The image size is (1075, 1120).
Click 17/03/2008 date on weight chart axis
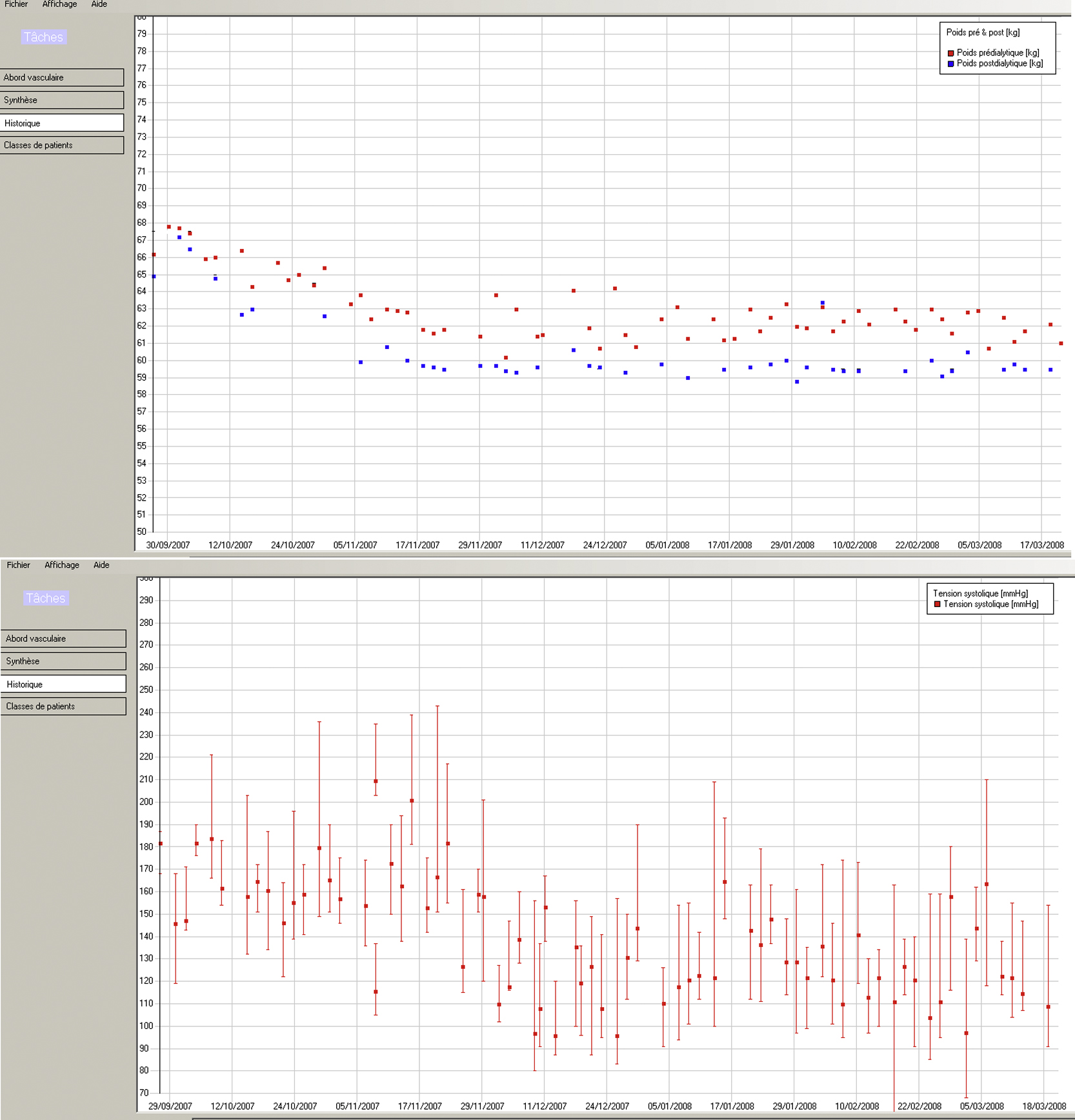click(1041, 545)
